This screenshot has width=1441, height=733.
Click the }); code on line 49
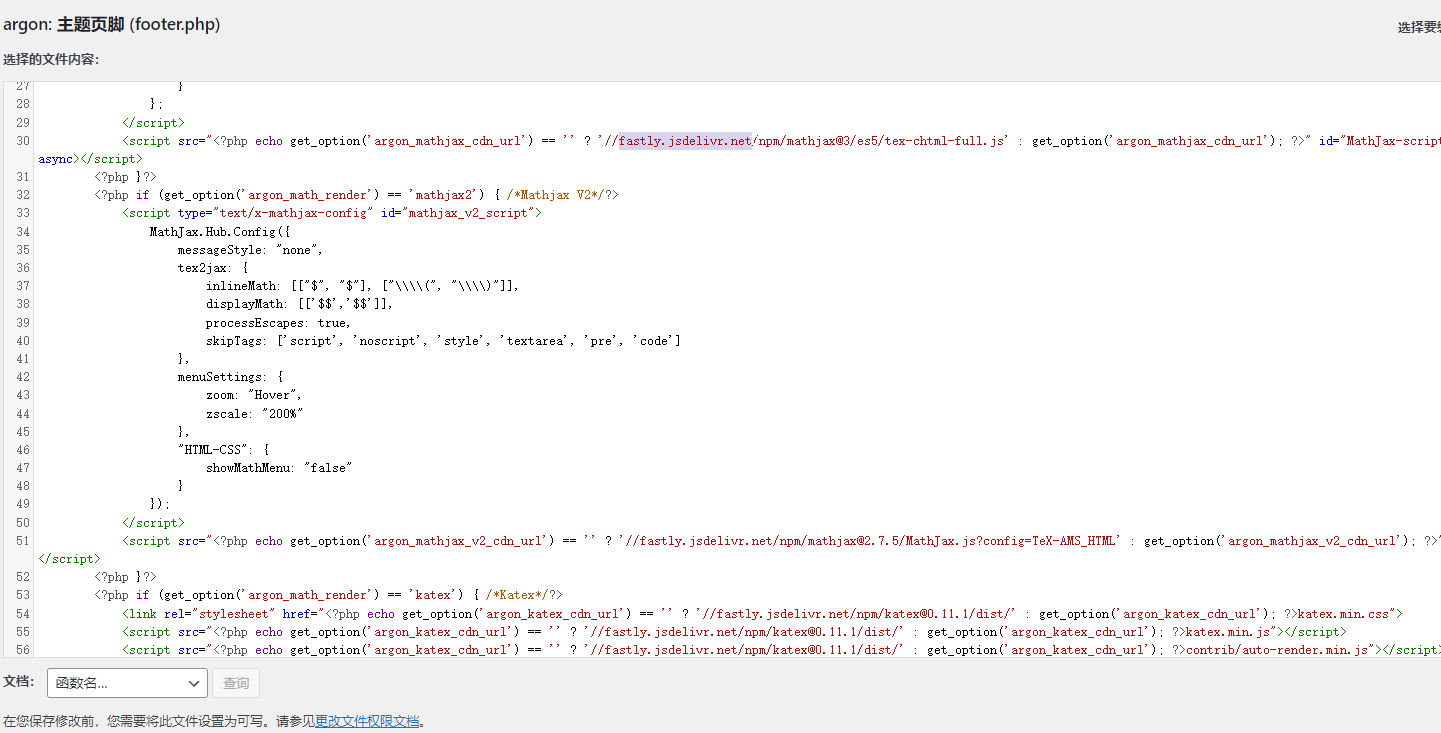pyautogui.click(x=160, y=504)
